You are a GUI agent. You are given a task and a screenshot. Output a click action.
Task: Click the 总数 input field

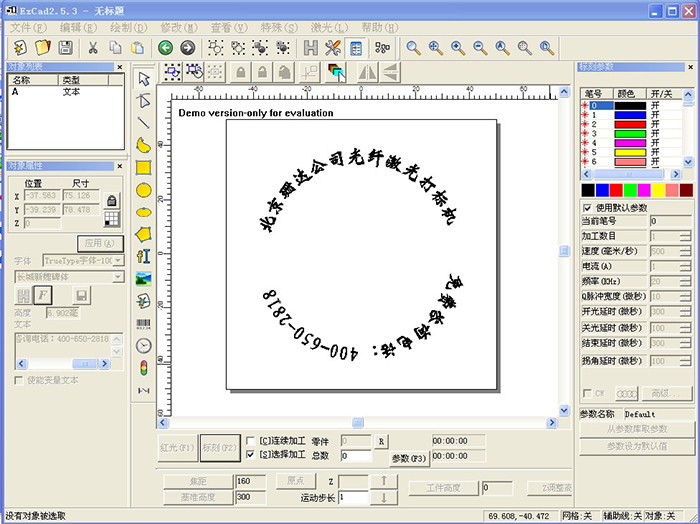point(356,456)
